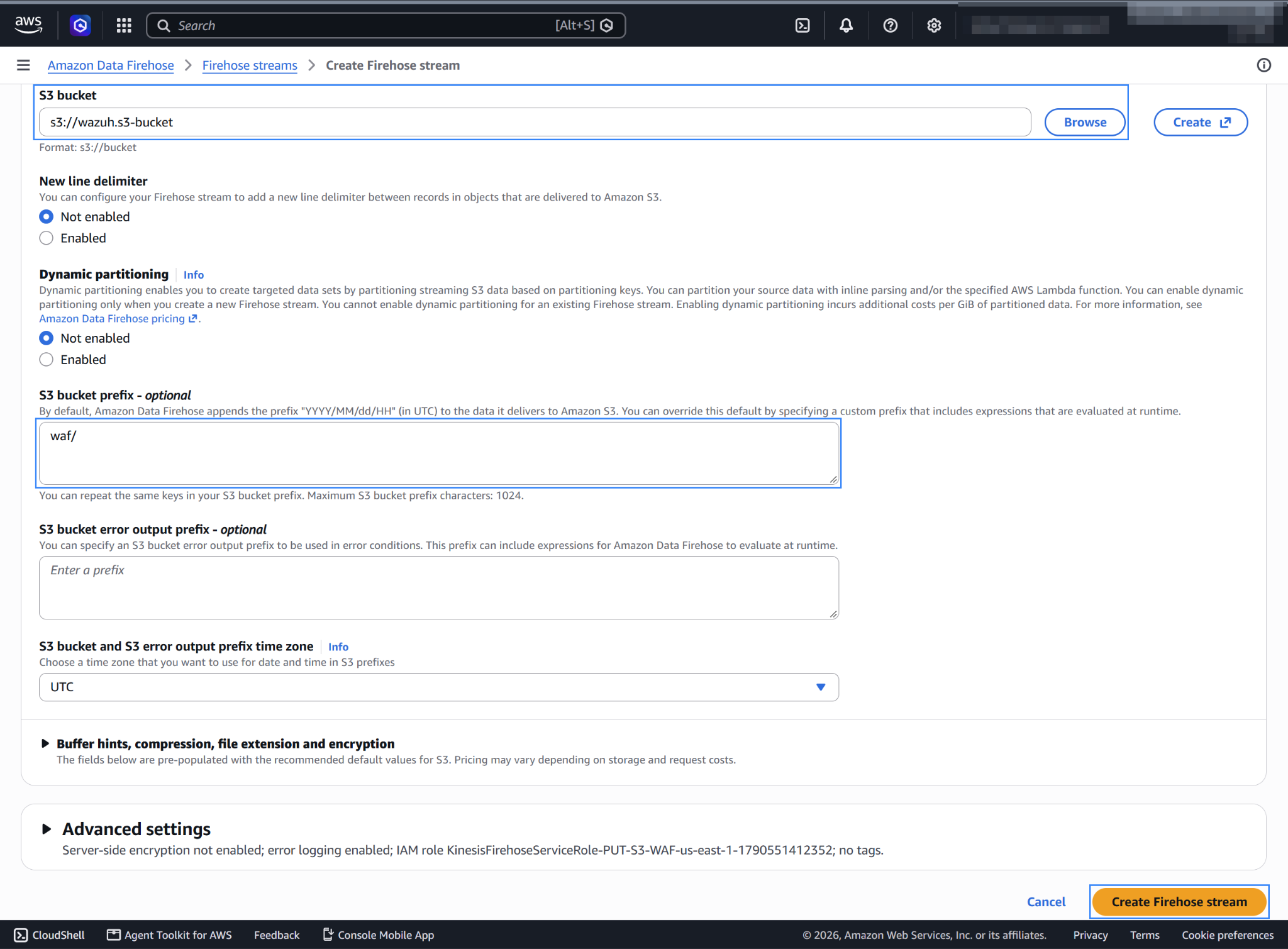The image size is (1288, 949).
Task: Select Enabled for Dynamic partitioning
Action: (x=46, y=360)
